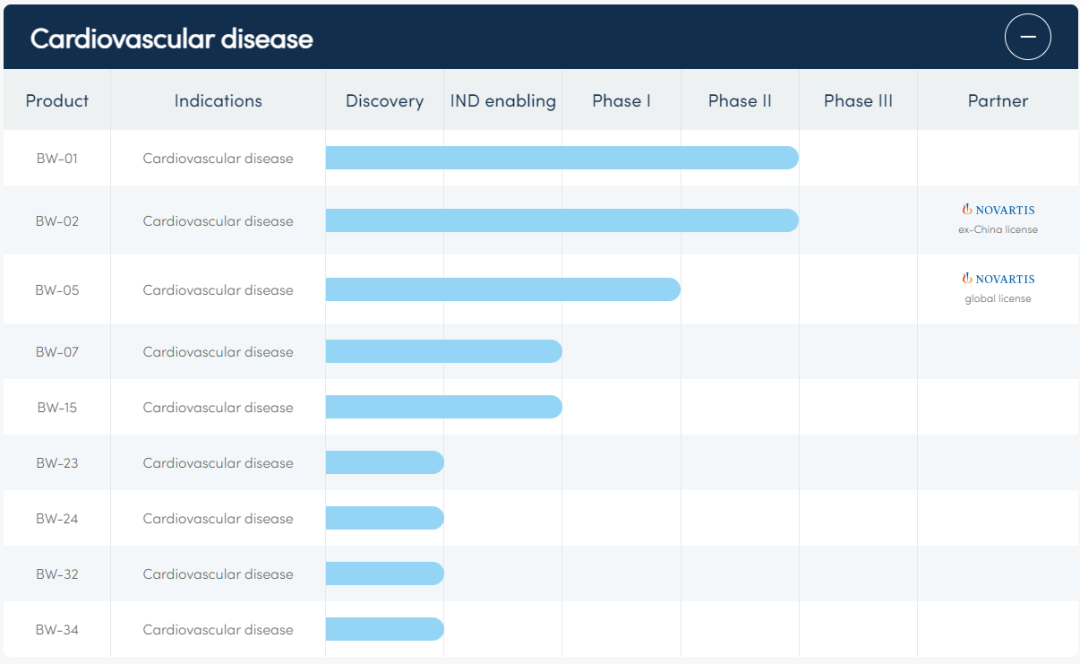
Task: Click the ex-China license text
Action: [998, 230]
